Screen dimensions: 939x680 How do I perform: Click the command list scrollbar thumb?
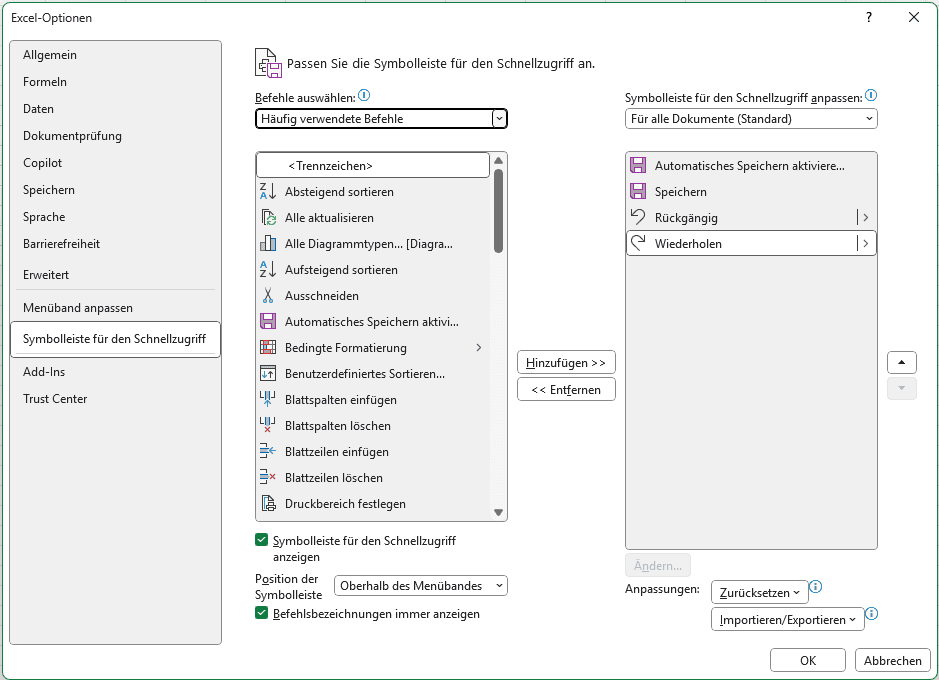click(x=498, y=211)
